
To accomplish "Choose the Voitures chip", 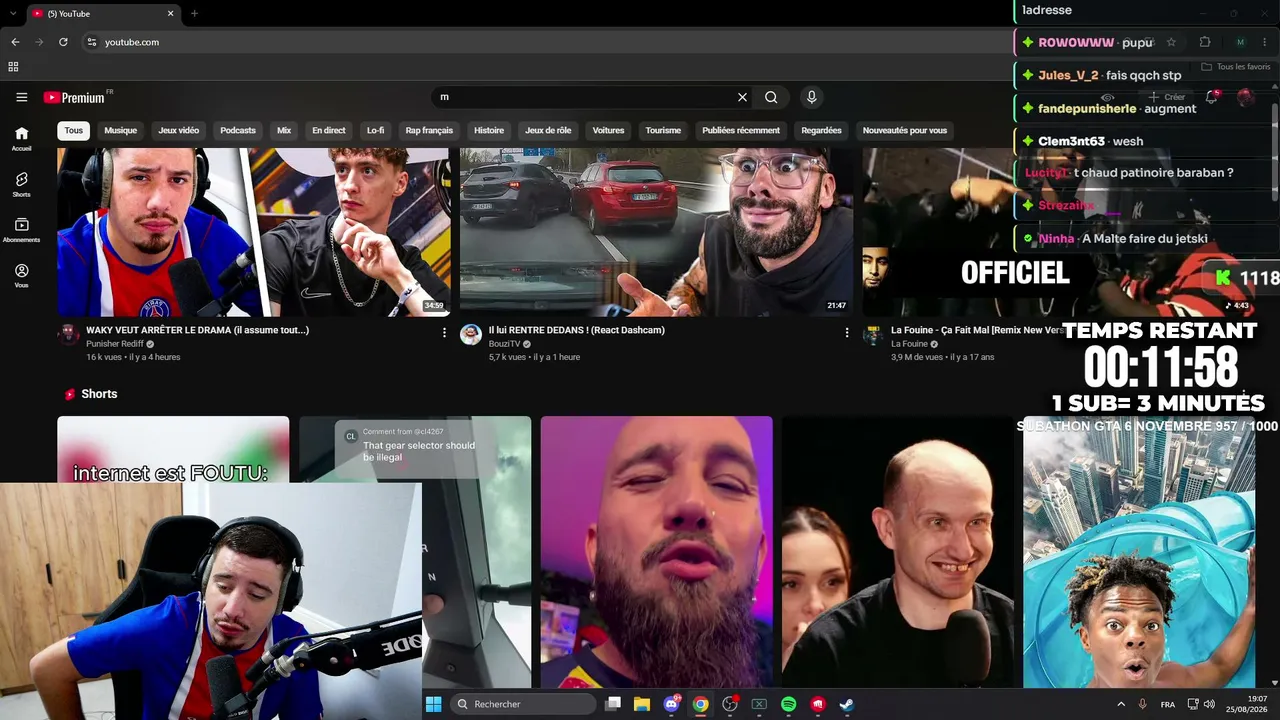I will pyautogui.click(x=608, y=130).
